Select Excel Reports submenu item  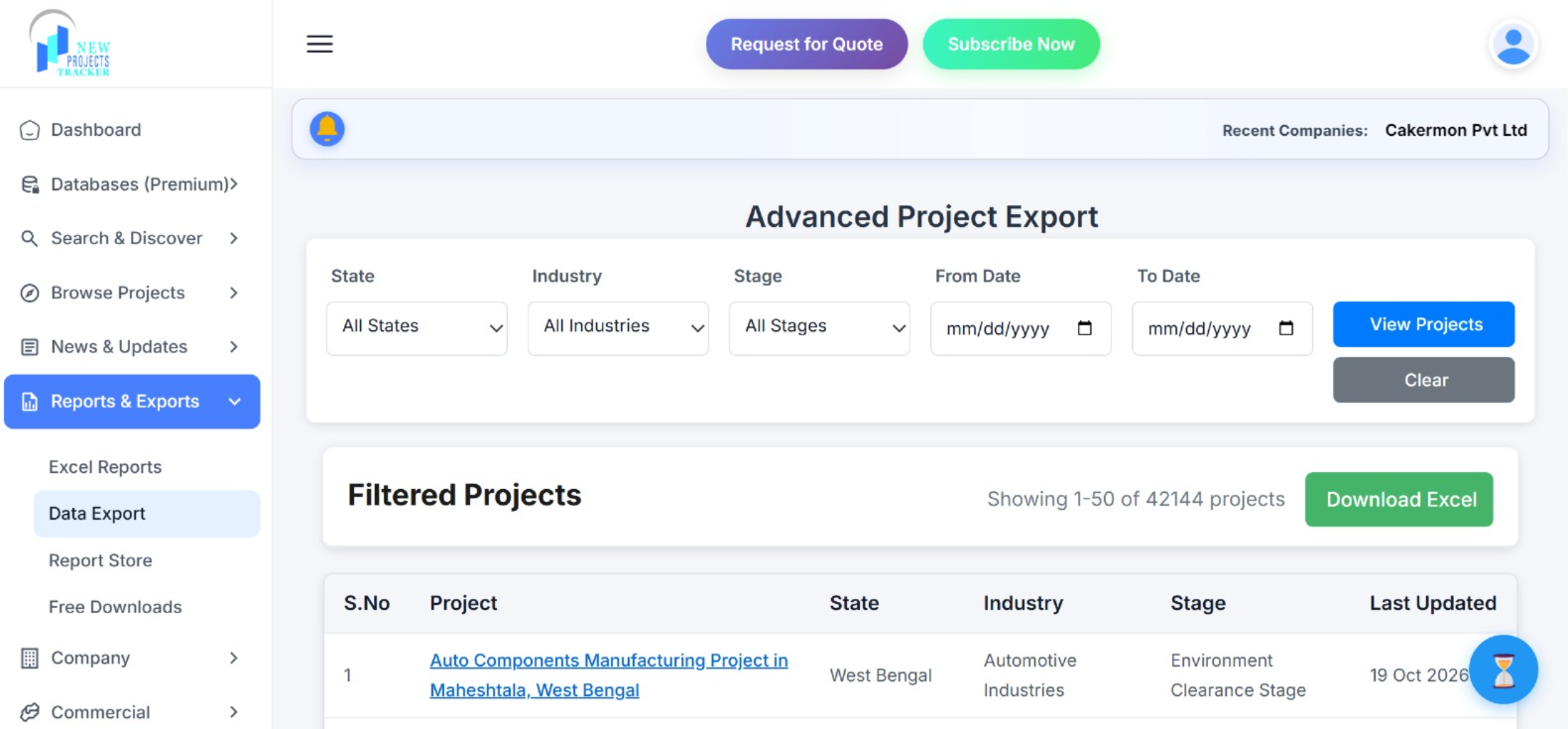click(105, 467)
